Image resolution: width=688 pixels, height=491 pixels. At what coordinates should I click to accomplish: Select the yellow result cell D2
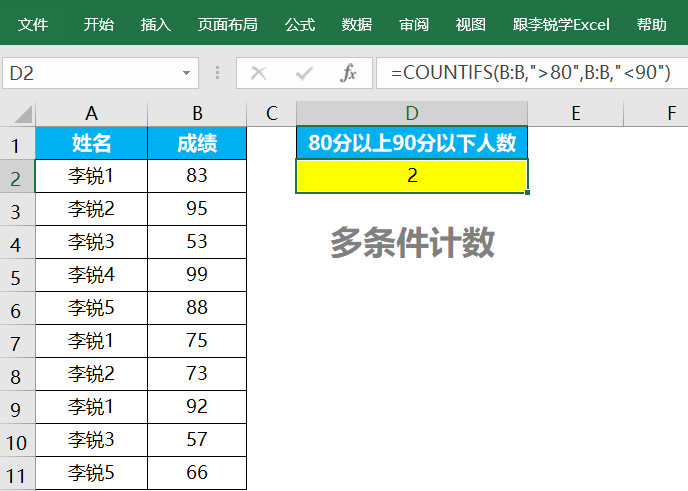coord(412,176)
